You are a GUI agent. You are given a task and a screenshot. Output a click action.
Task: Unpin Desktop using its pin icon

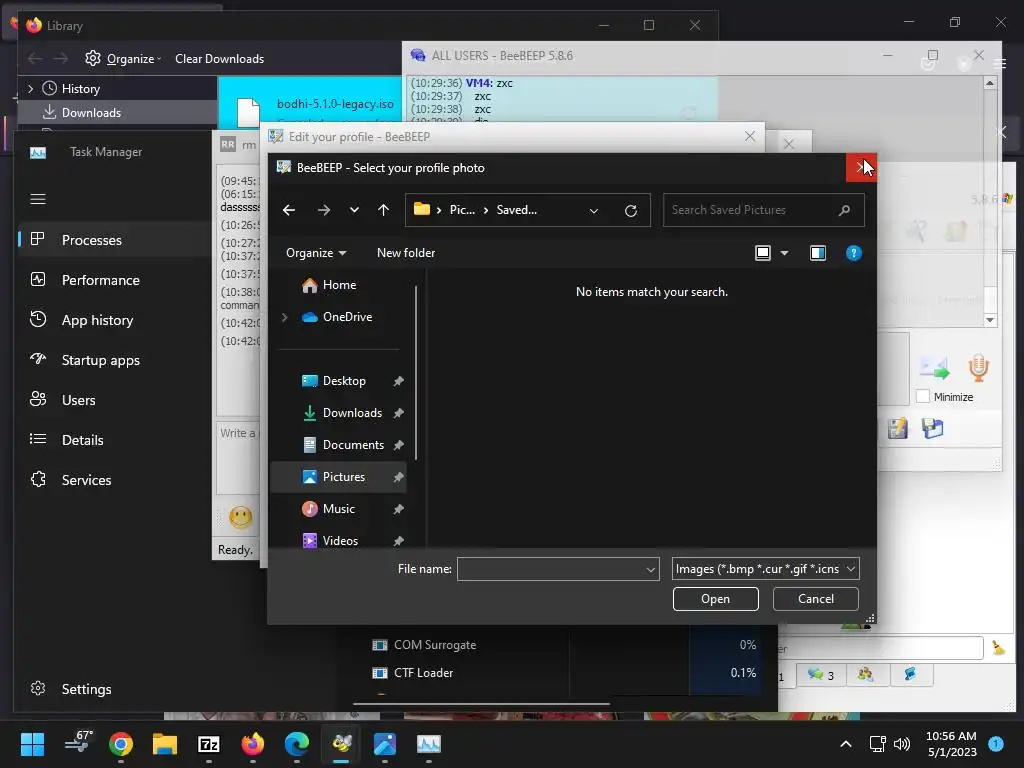coord(398,381)
